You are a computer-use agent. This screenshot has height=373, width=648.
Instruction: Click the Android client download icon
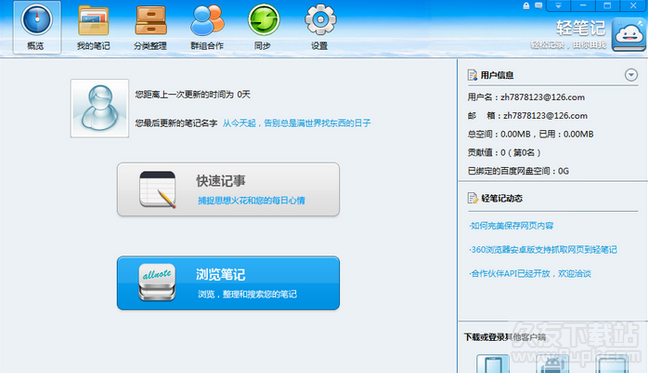coord(553,364)
